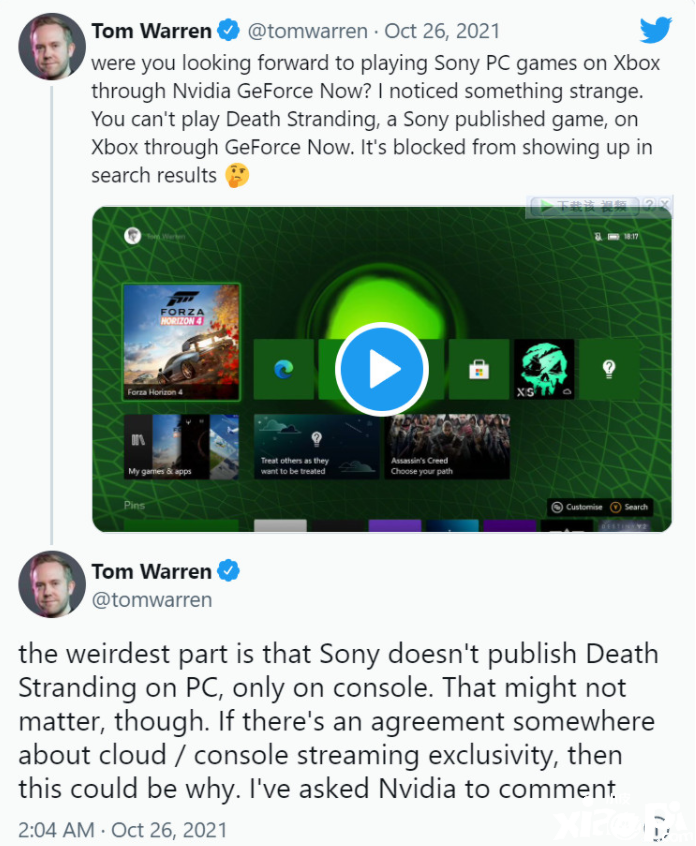
Task: Open the question mark help icon on download overlay
Action: pyautogui.click(x=650, y=205)
